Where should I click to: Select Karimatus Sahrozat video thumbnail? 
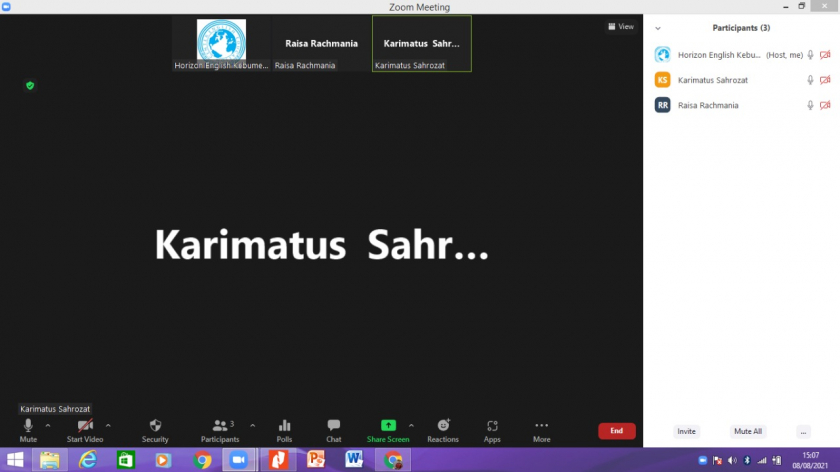pyautogui.click(x=422, y=43)
